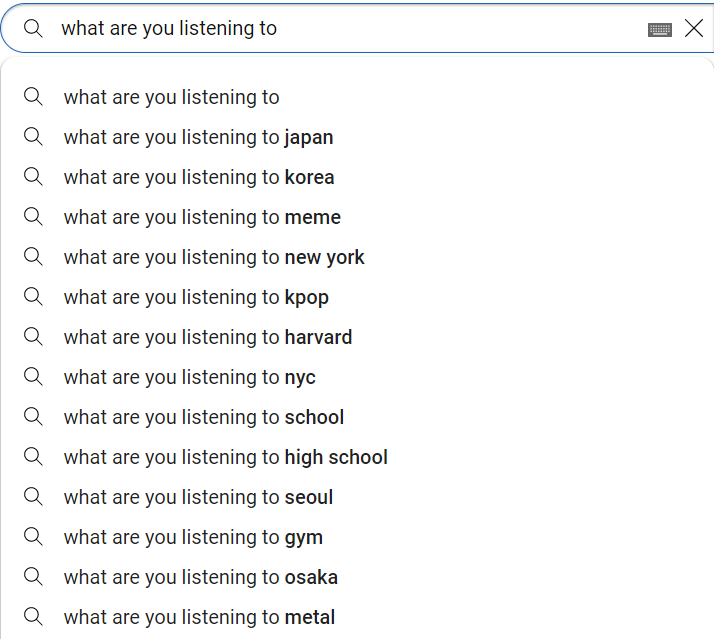Image resolution: width=714 pixels, height=639 pixels.
Task: Select the 'osaka' suggestion
Action: [x=201, y=577]
